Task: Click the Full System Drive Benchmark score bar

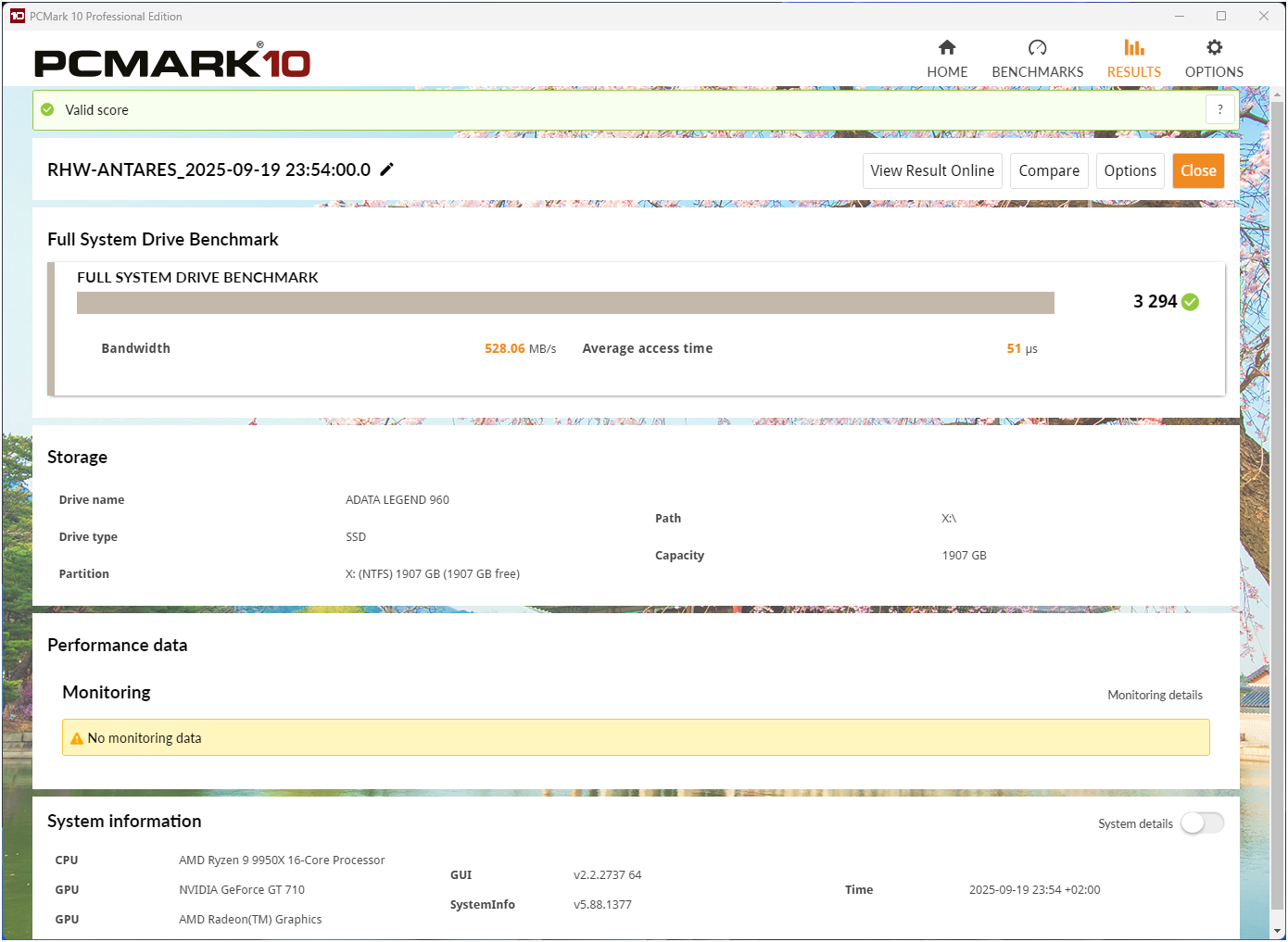Action: (x=565, y=303)
